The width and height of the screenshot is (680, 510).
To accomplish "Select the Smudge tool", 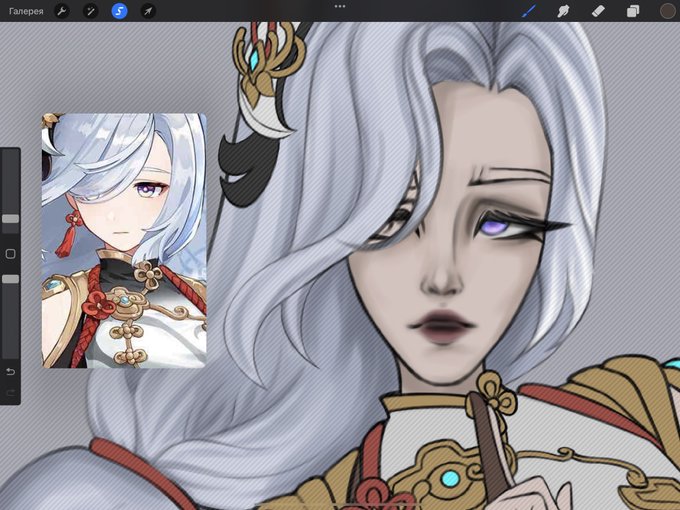I will point(563,11).
